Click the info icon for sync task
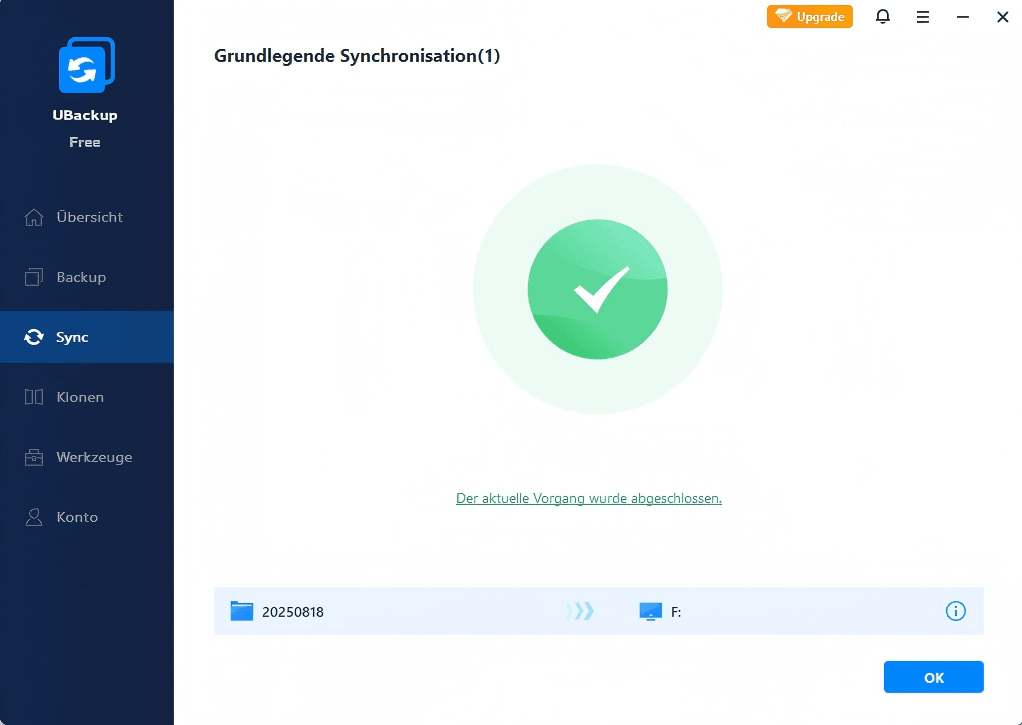This screenshot has width=1022, height=725. point(955,611)
